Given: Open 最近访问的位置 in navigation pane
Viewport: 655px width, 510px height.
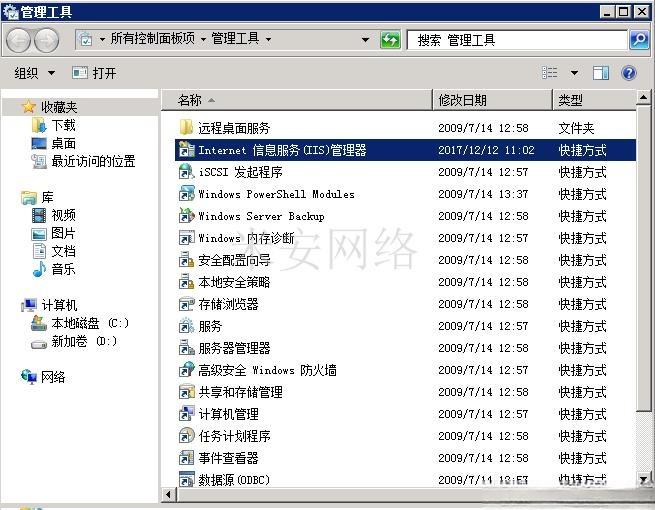Looking at the screenshot, I should click(93, 161).
